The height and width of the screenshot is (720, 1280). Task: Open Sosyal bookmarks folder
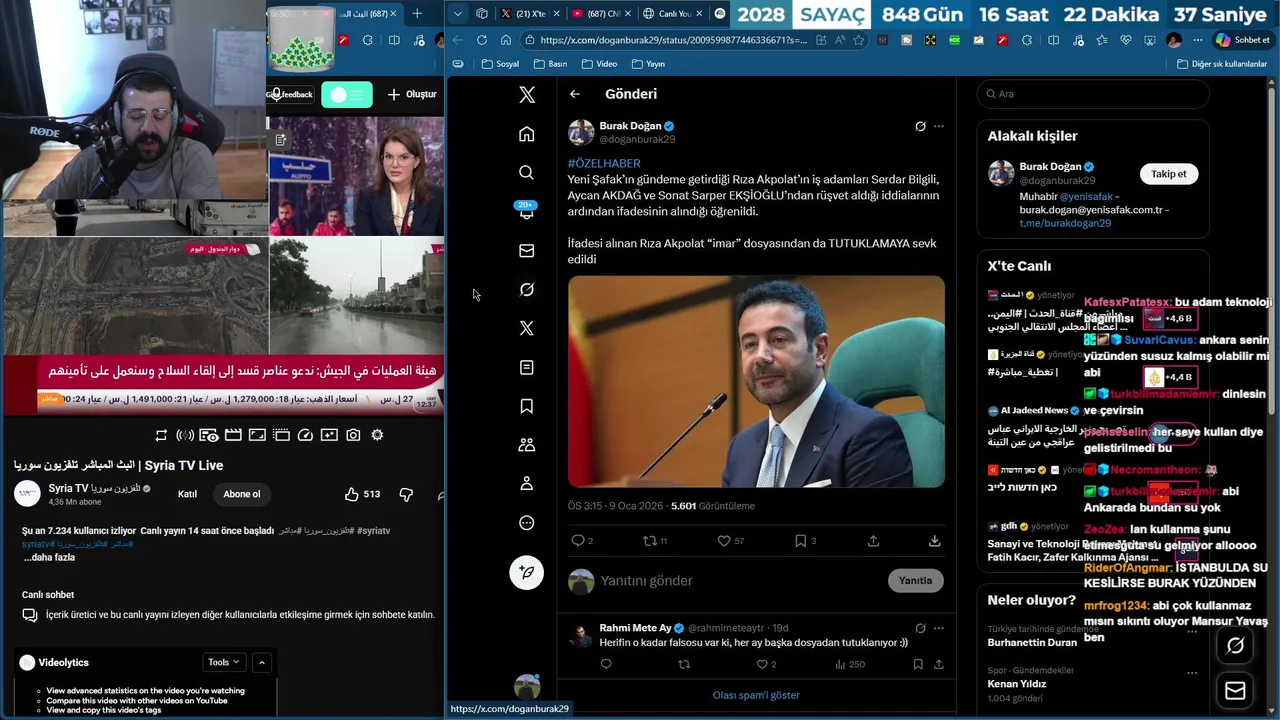[x=500, y=64]
